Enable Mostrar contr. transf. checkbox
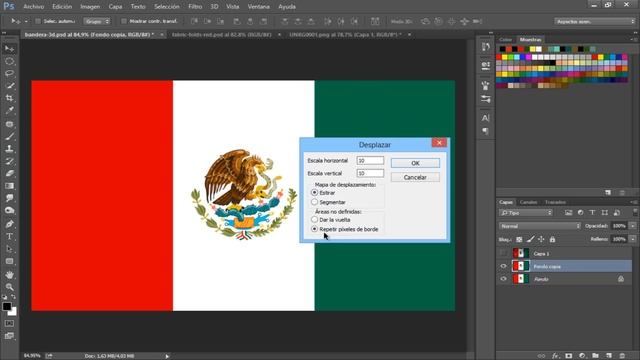 124,21
